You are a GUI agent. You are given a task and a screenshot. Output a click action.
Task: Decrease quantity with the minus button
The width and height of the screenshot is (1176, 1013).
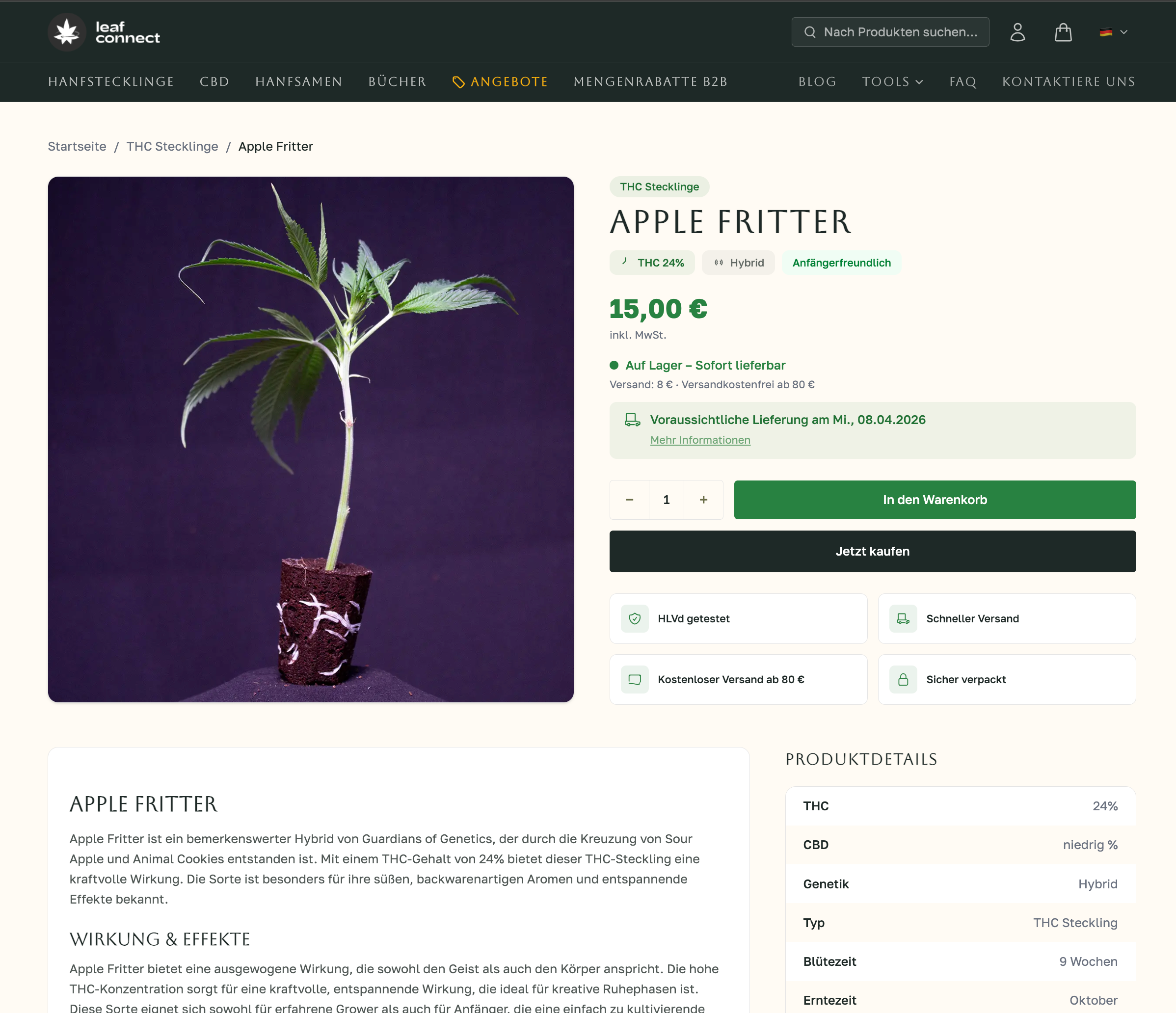click(629, 500)
